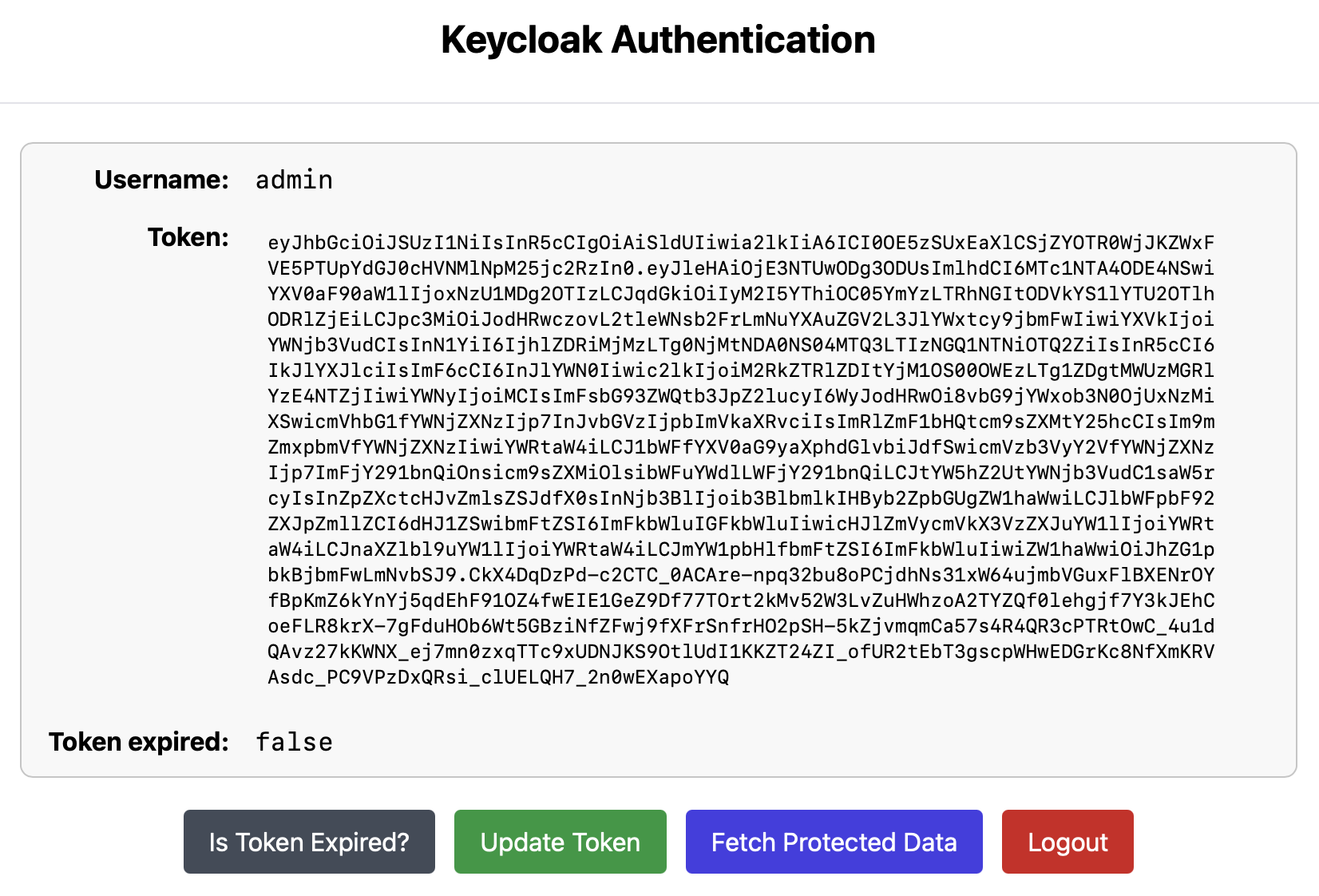
Task: Click token line starting with ODRlZjEiLCJpc3Mi
Action: click(741, 319)
